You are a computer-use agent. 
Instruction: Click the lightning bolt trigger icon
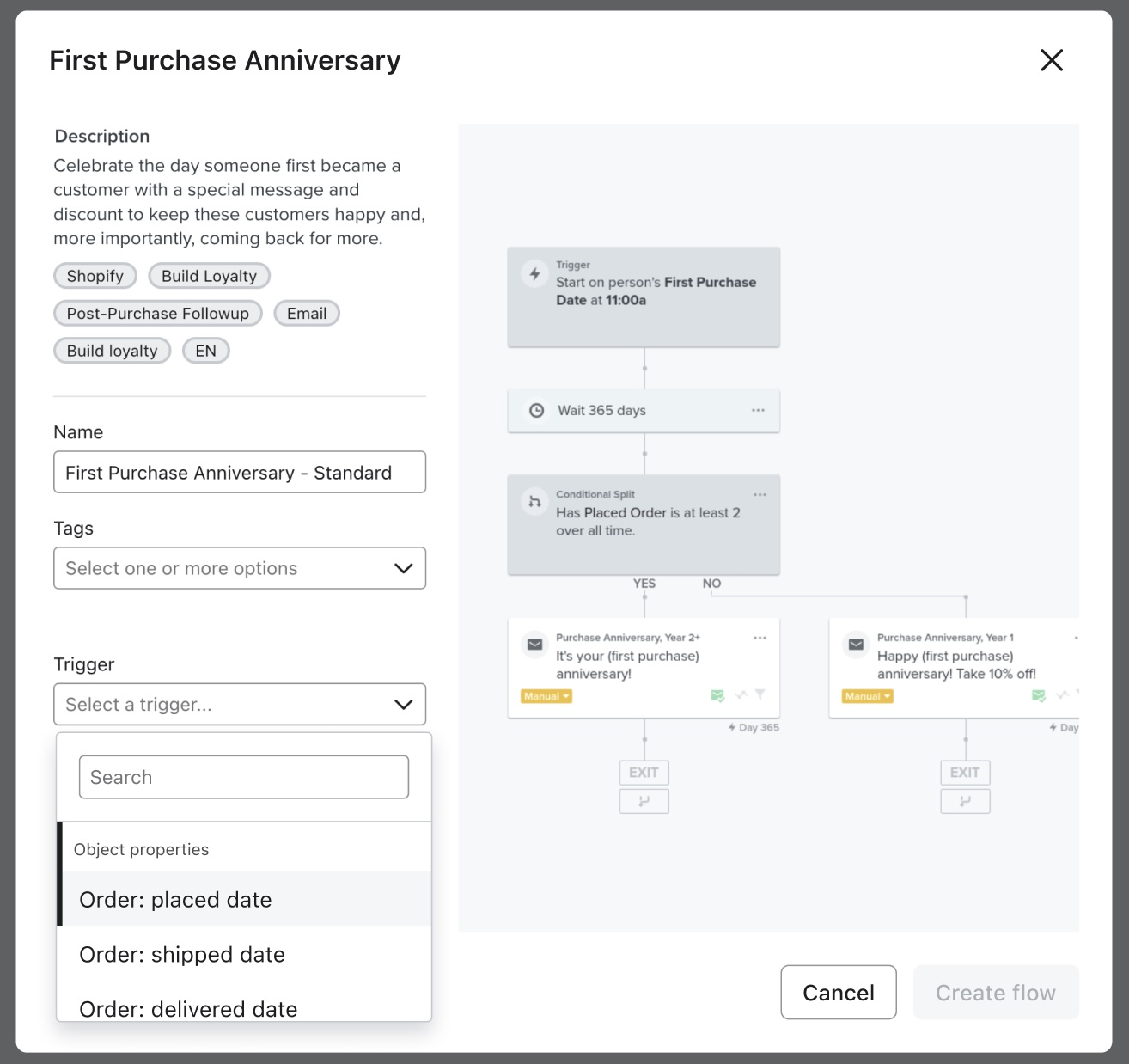[x=534, y=274]
